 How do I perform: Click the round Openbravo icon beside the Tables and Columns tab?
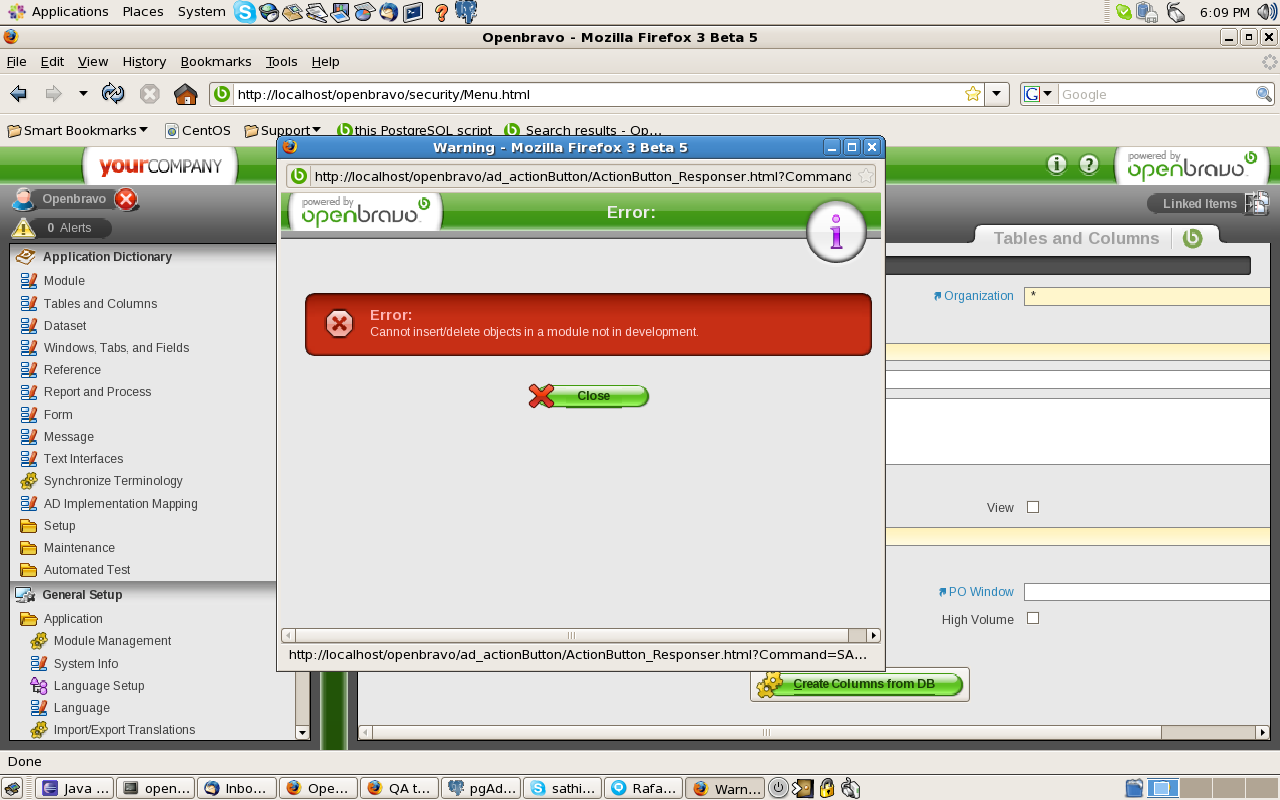coord(1192,238)
